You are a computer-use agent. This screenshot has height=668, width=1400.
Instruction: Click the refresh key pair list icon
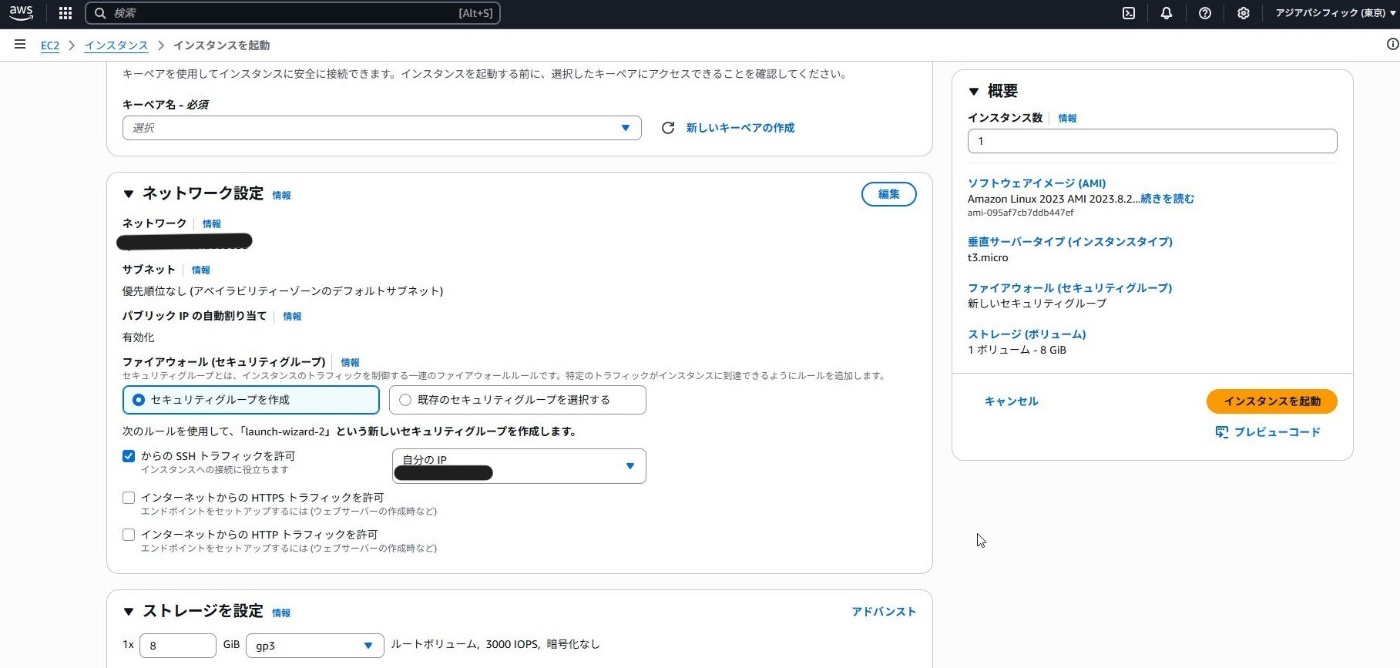(668, 128)
